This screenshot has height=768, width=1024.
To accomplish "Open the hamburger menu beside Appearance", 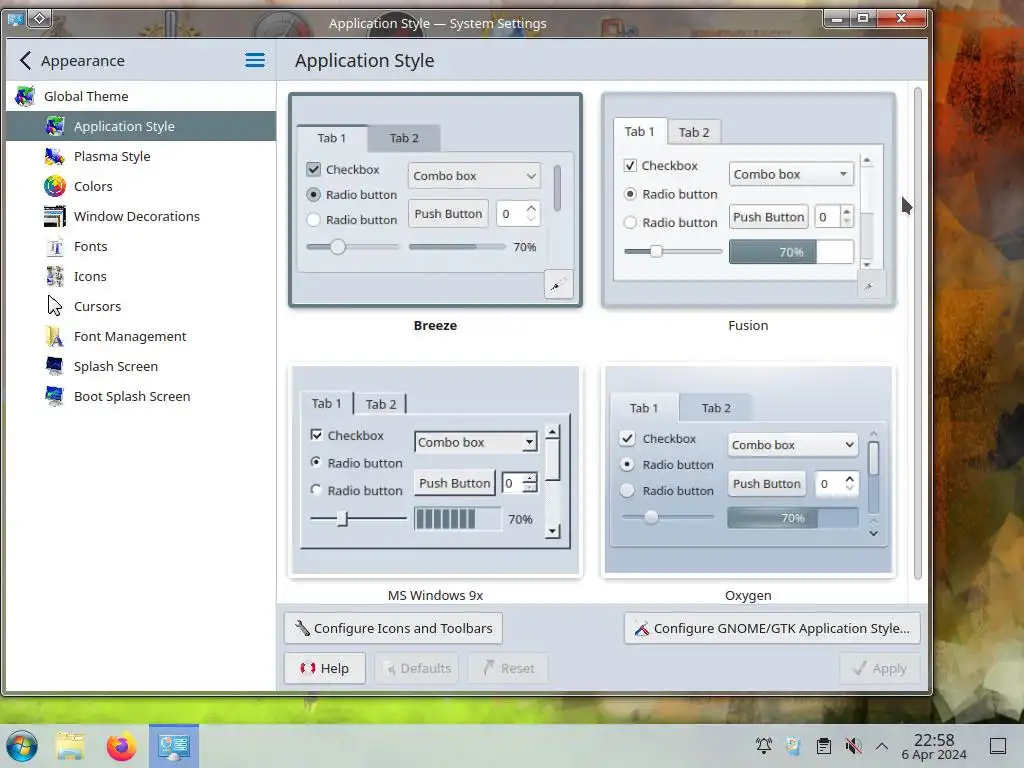I will coord(255,61).
